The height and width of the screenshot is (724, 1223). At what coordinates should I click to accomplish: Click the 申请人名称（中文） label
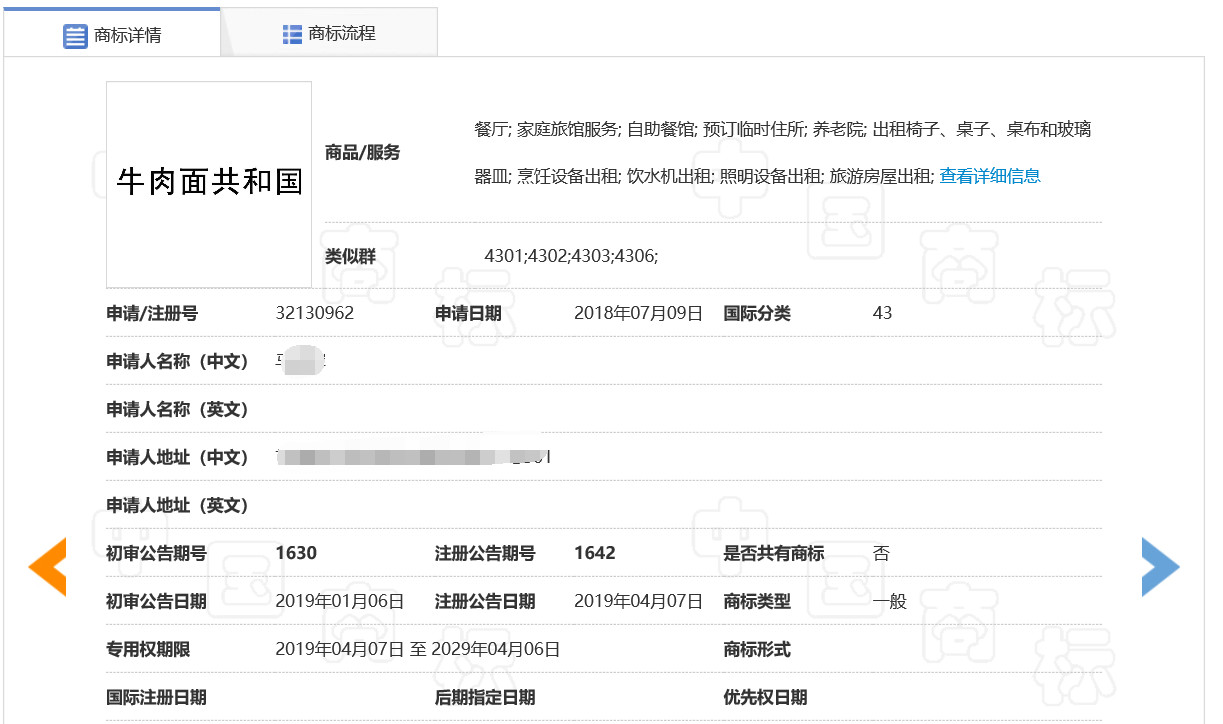(177, 361)
